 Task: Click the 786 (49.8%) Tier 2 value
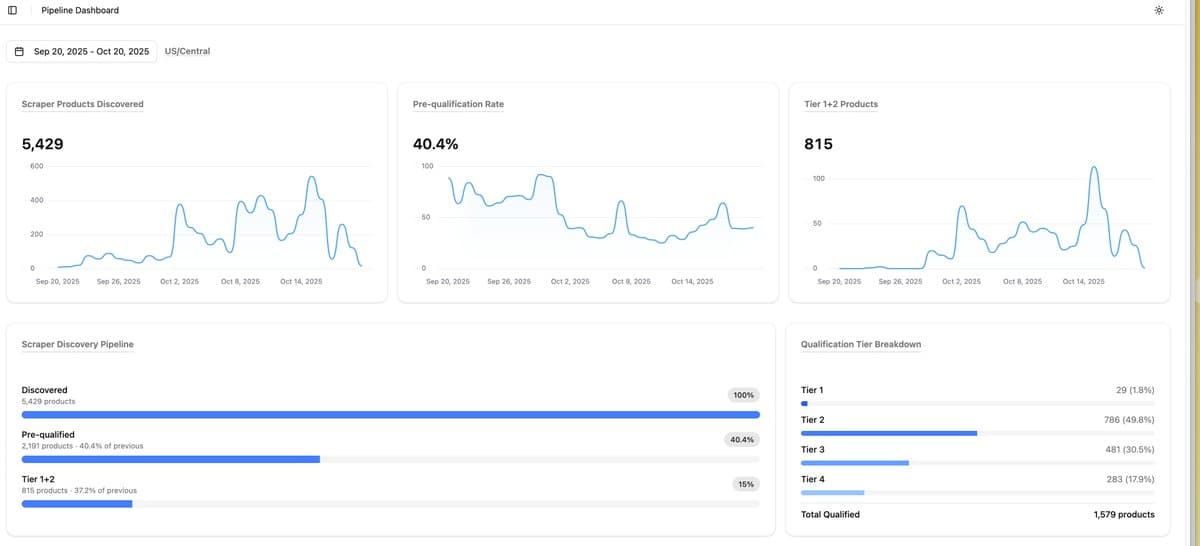1129,420
